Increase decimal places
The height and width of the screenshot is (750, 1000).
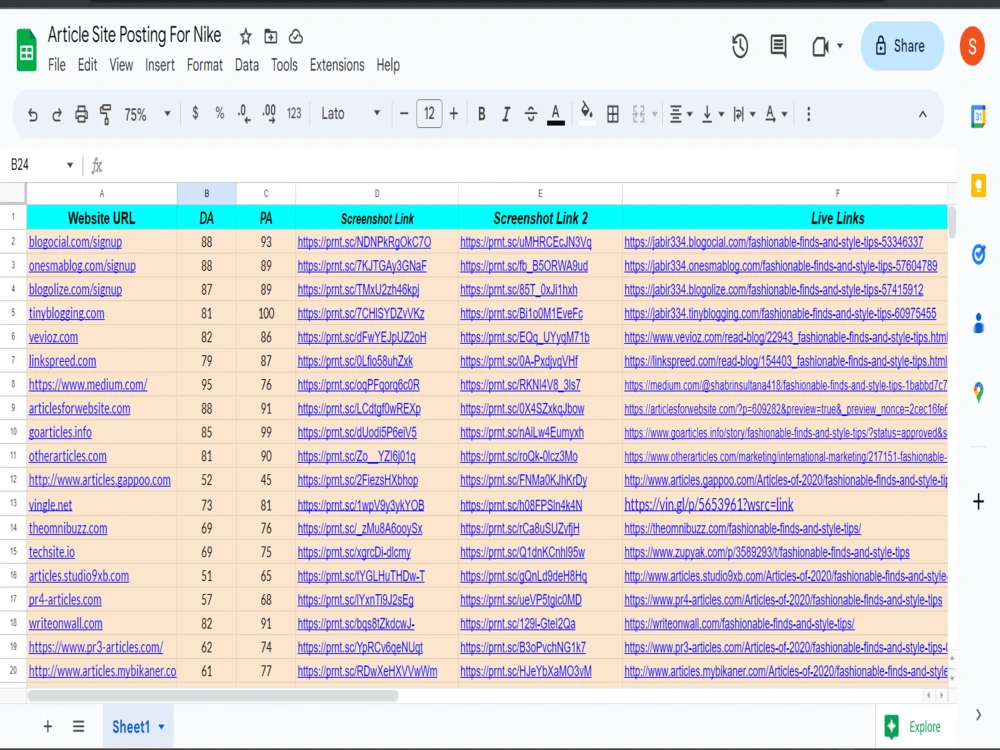269,114
